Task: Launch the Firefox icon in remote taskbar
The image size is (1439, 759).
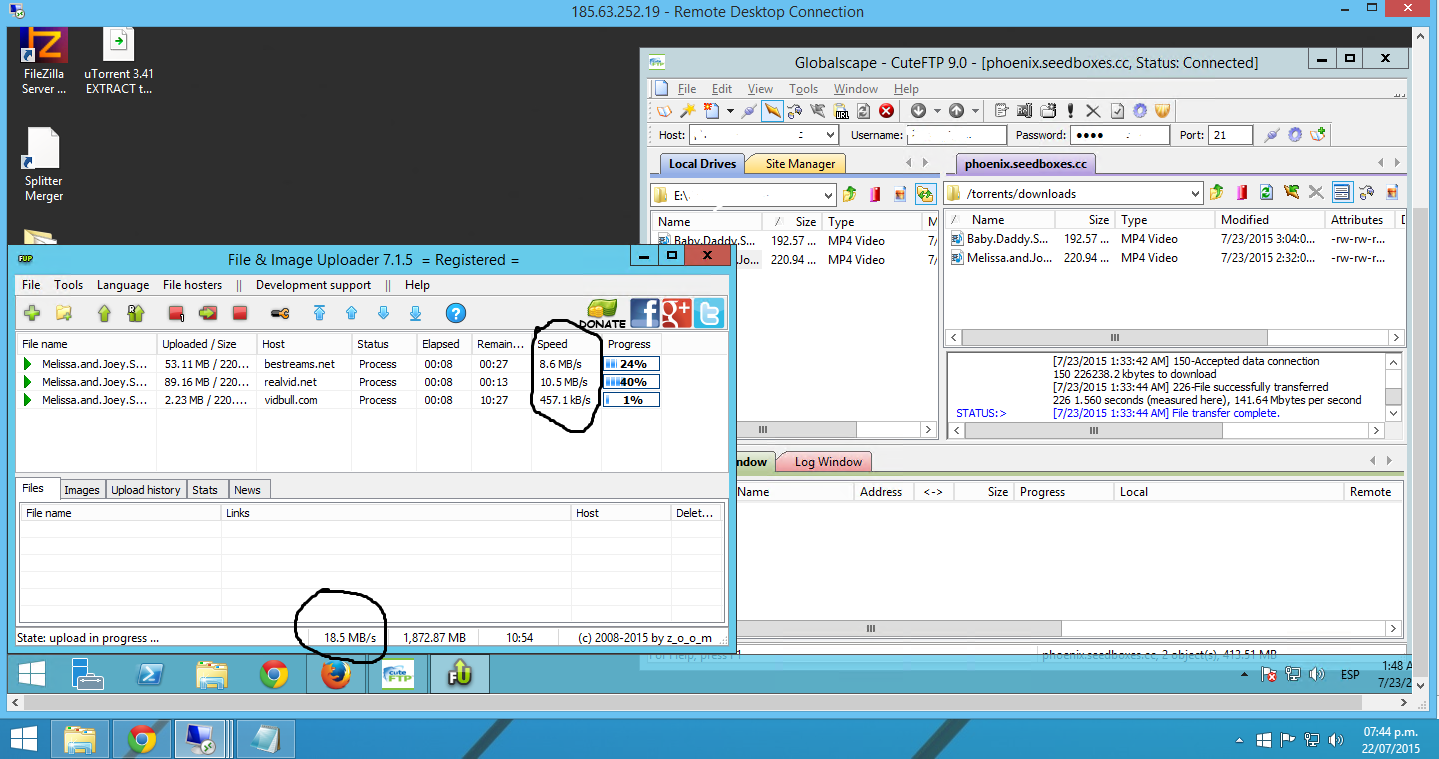Action: point(336,676)
